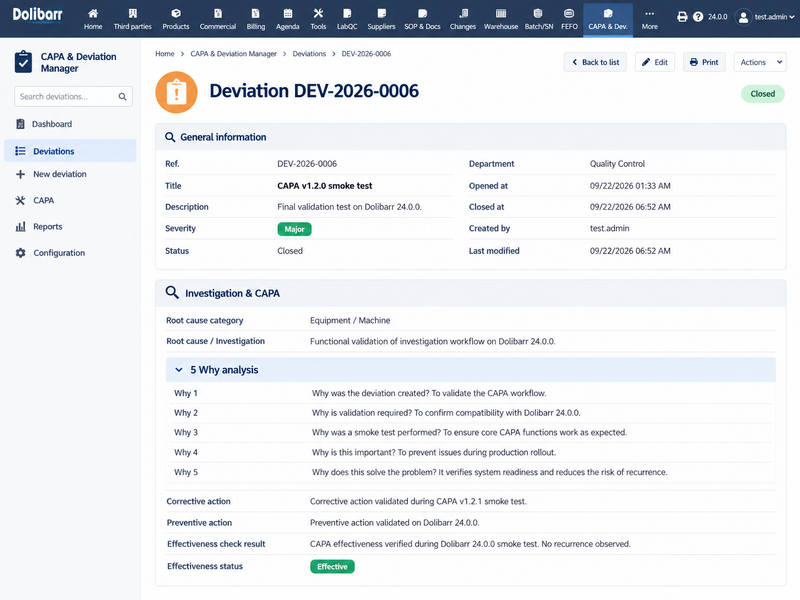Click Deviations breadcrumb link
The width and height of the screenshot is (800, 600).
[x=309, y=54]
